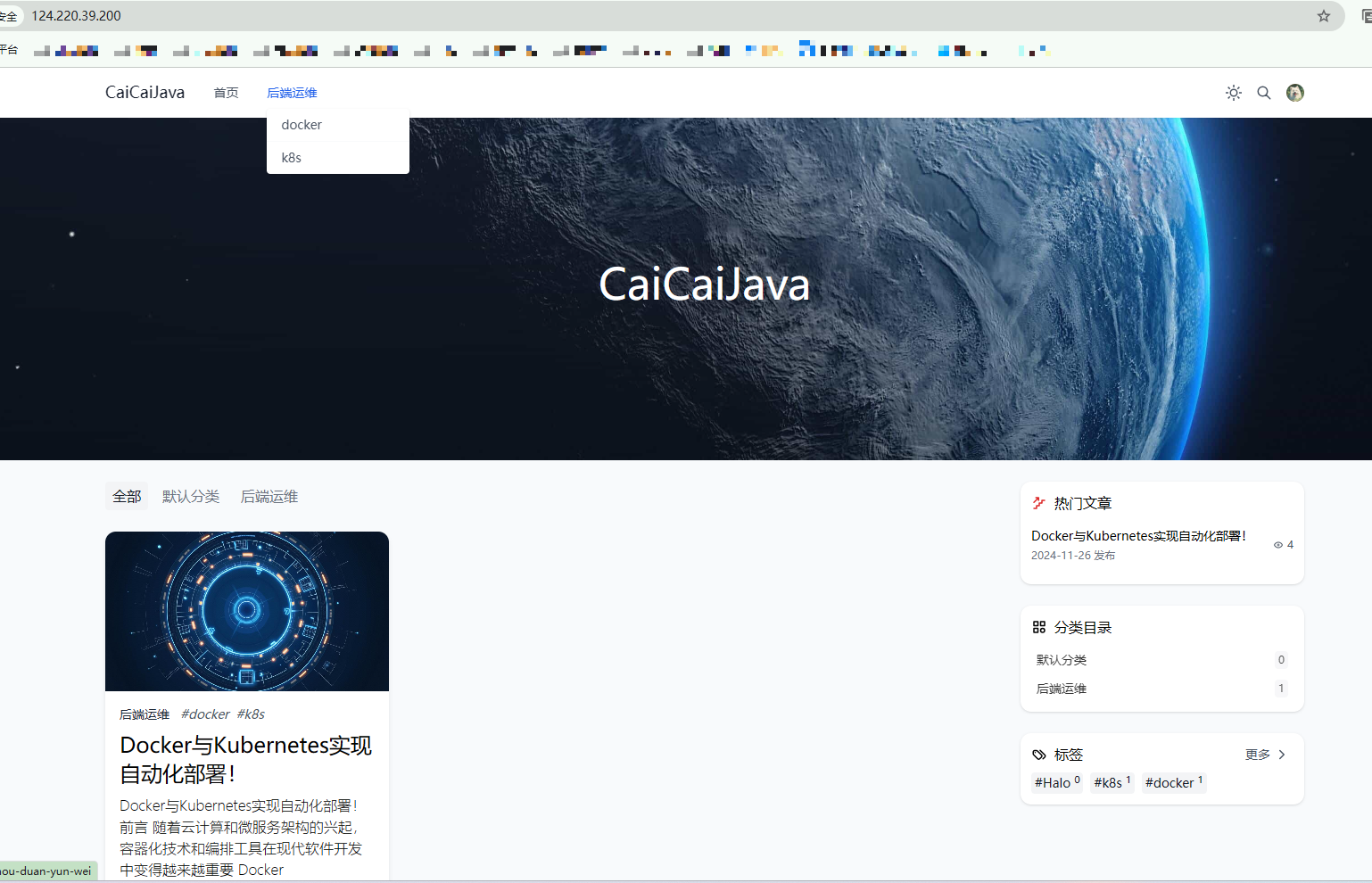Switch to the 全部 category tab
Screen dimensions: 1372x883
click(127, 497)
